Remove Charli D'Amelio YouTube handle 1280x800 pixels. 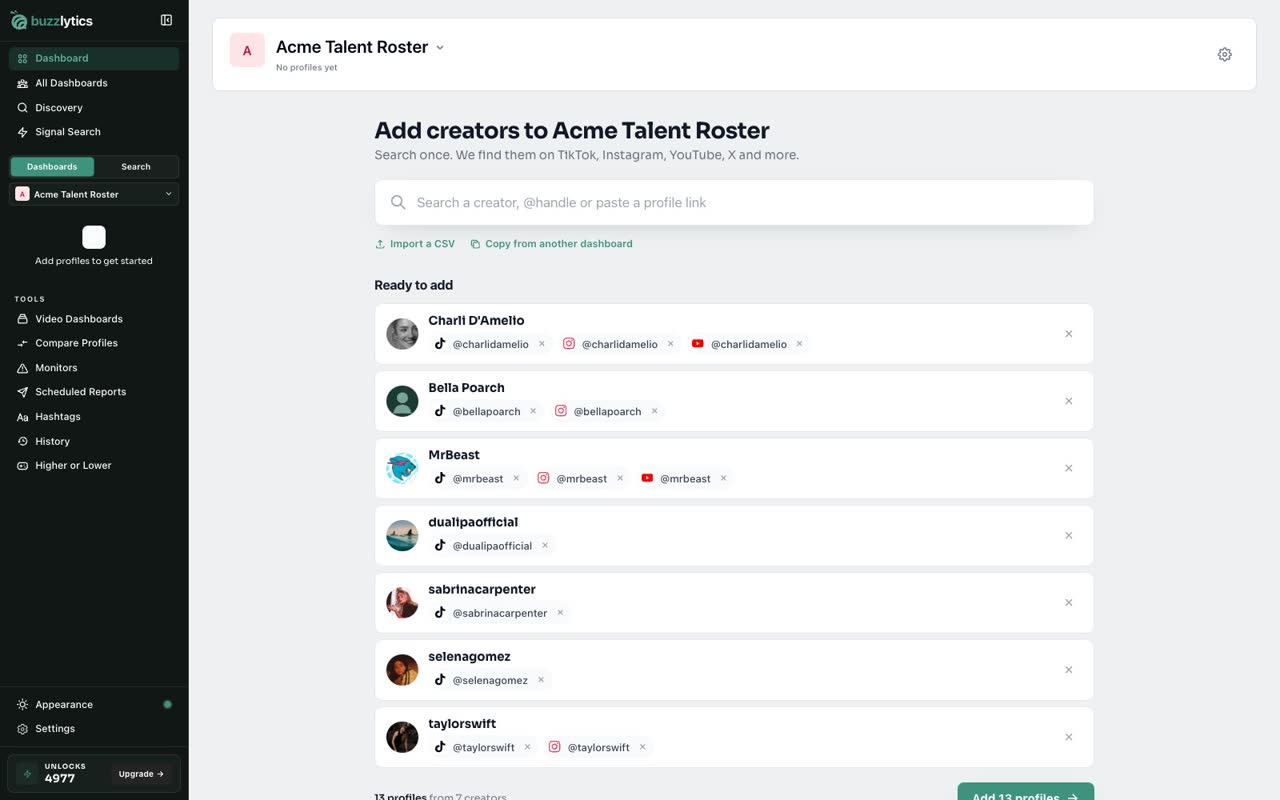(x=799, y=344)
